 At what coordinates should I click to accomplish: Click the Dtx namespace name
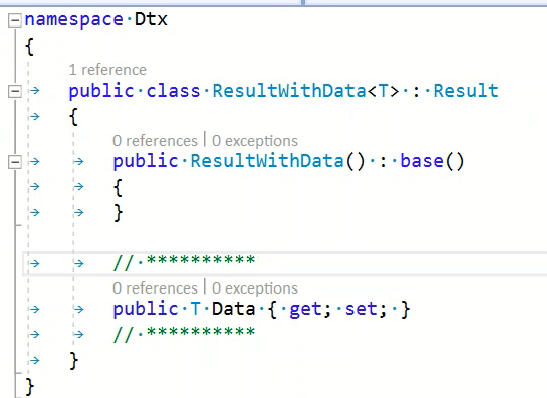click(x=151, y=19)
